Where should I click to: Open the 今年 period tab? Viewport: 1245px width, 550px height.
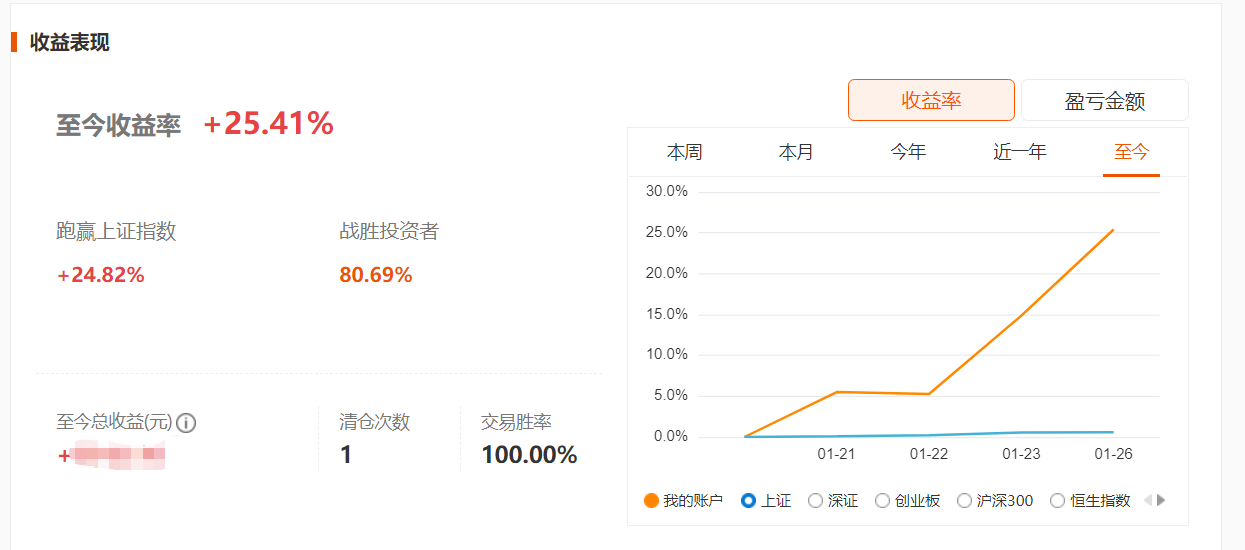(x=908, y=152)
